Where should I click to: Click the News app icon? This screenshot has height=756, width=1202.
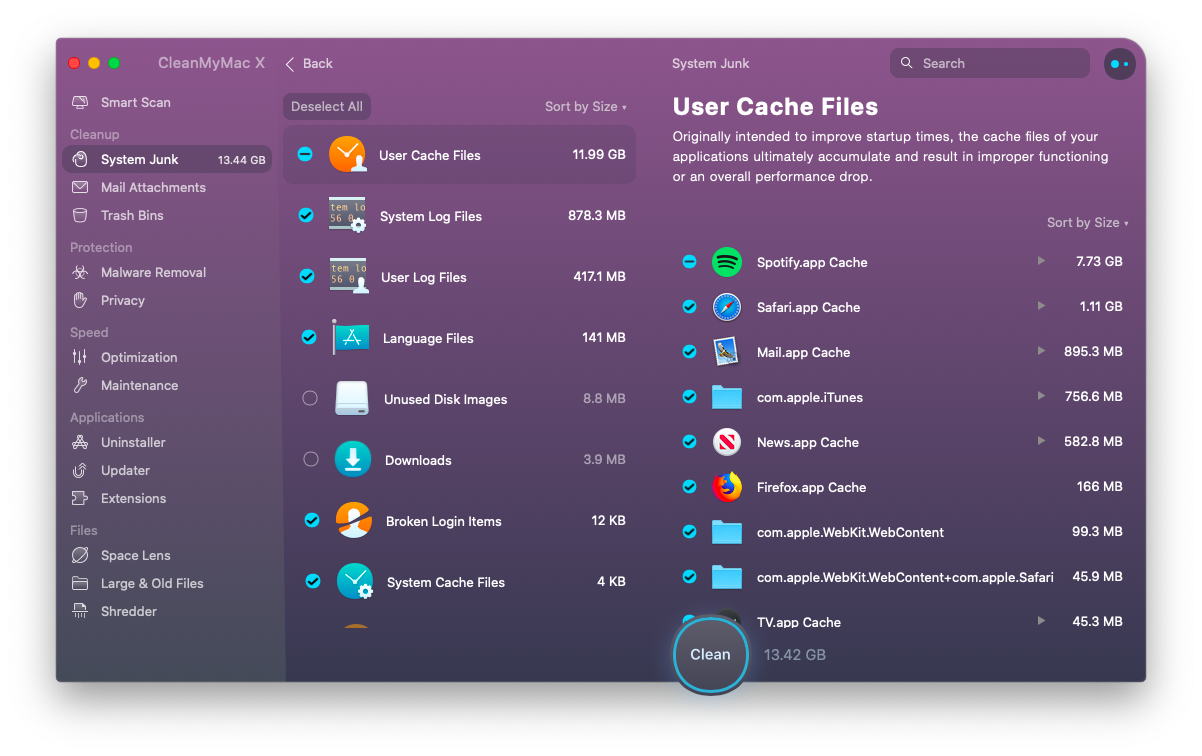727,442
